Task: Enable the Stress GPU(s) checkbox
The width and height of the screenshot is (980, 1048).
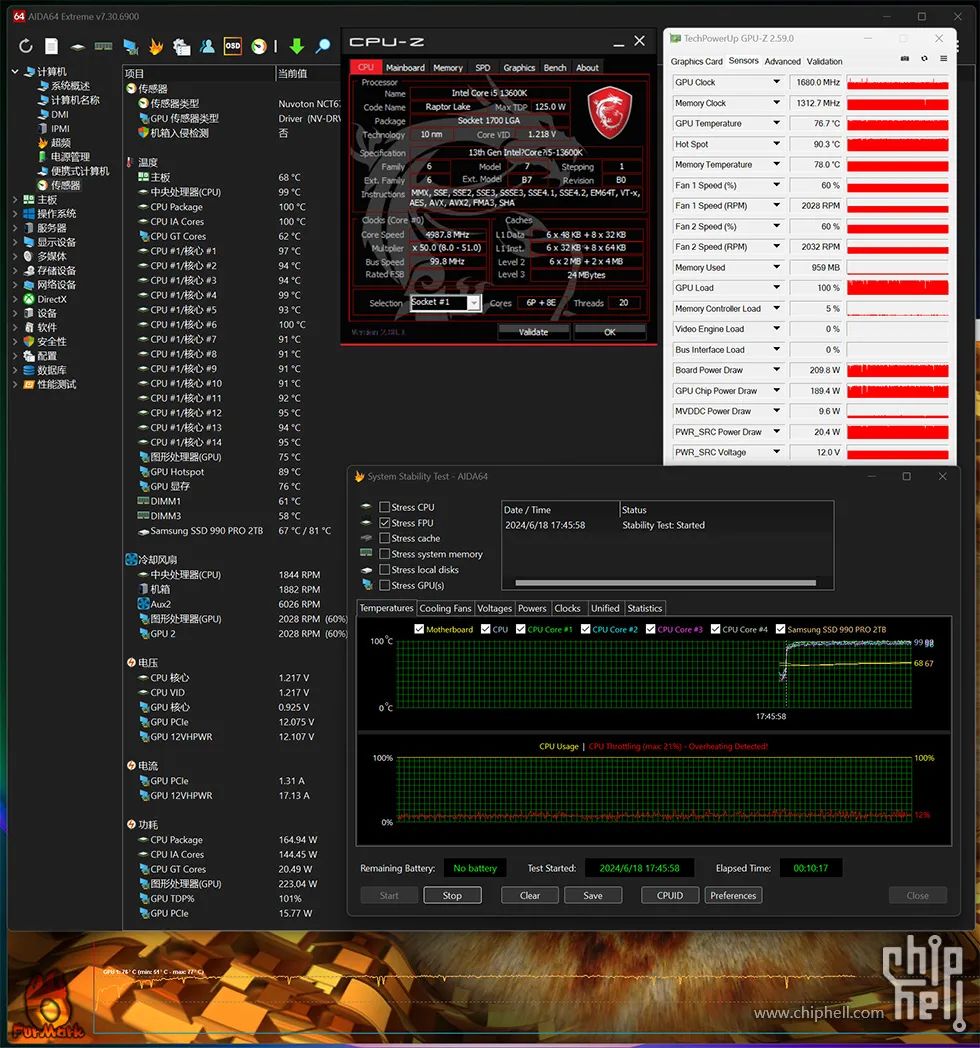Action: coord(384,585)
